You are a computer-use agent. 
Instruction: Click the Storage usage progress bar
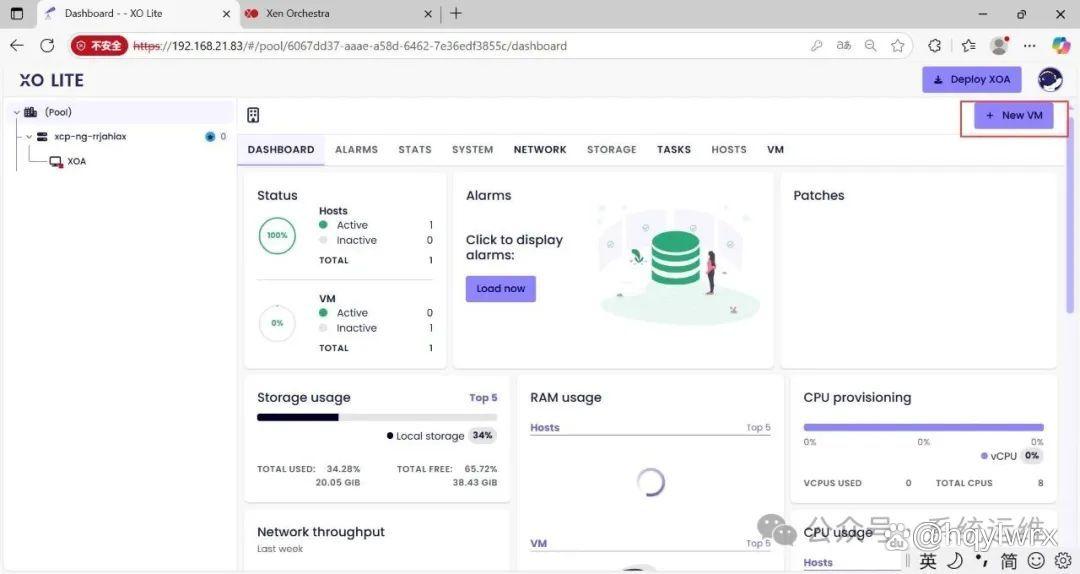click(x=377, y=417)
